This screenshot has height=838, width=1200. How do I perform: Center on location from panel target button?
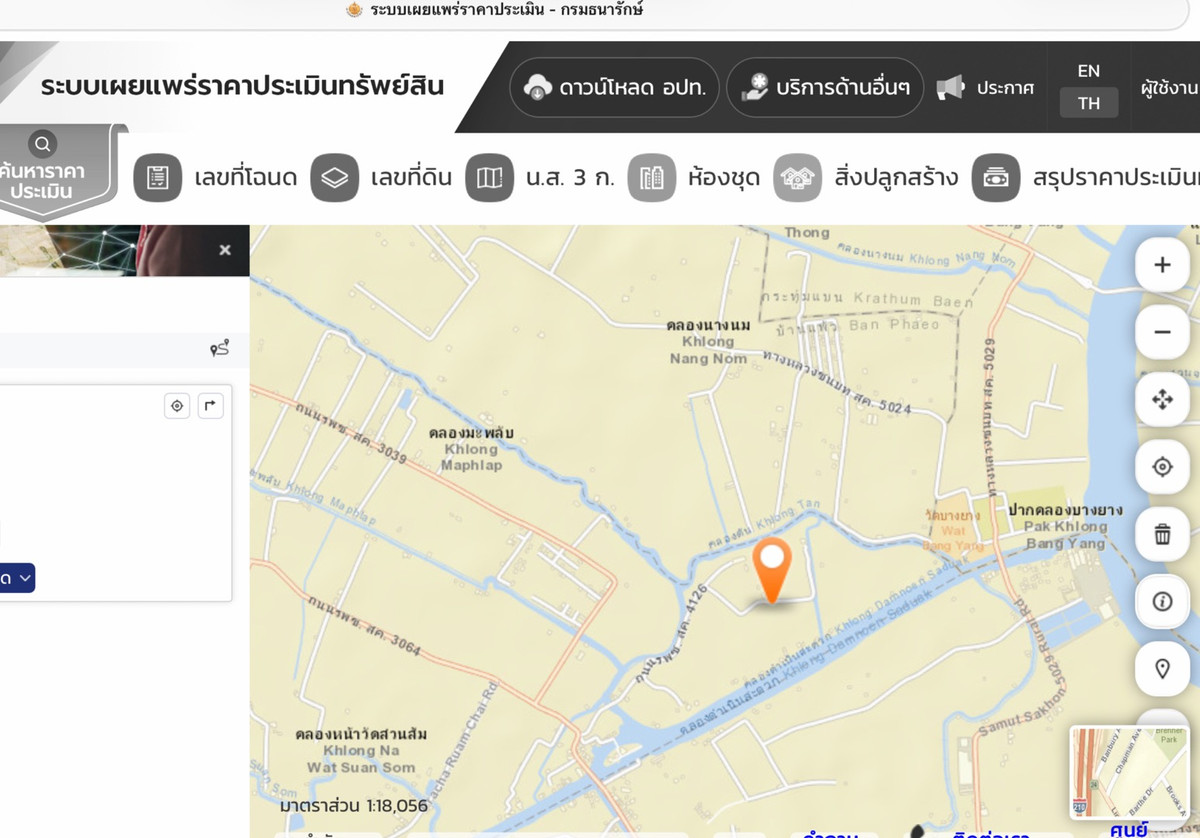[x=177, y=405]
